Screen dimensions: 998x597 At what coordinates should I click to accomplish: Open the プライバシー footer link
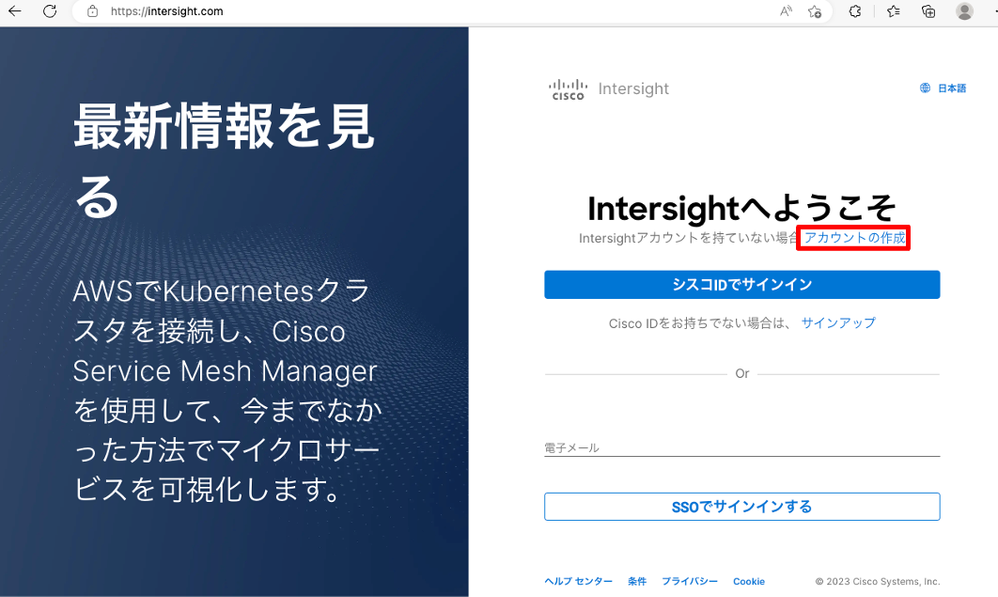pos(690,581)
